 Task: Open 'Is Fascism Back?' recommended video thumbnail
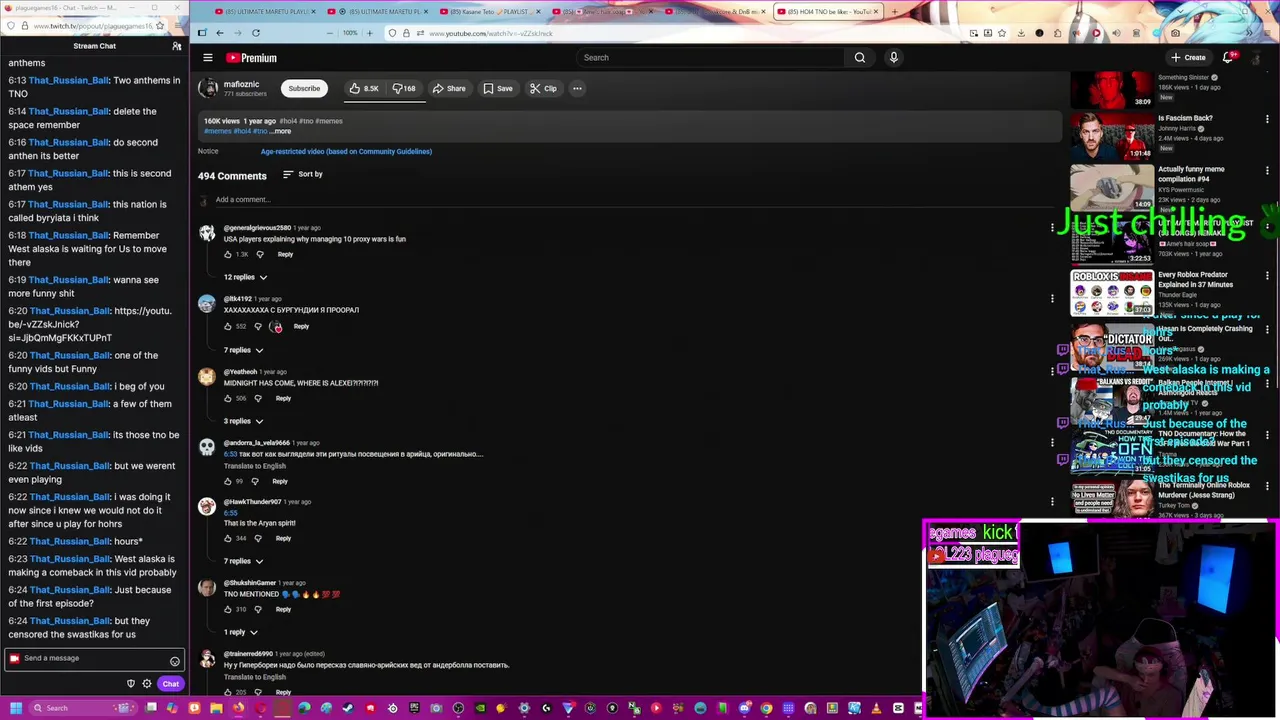(x=1112, y=135)
